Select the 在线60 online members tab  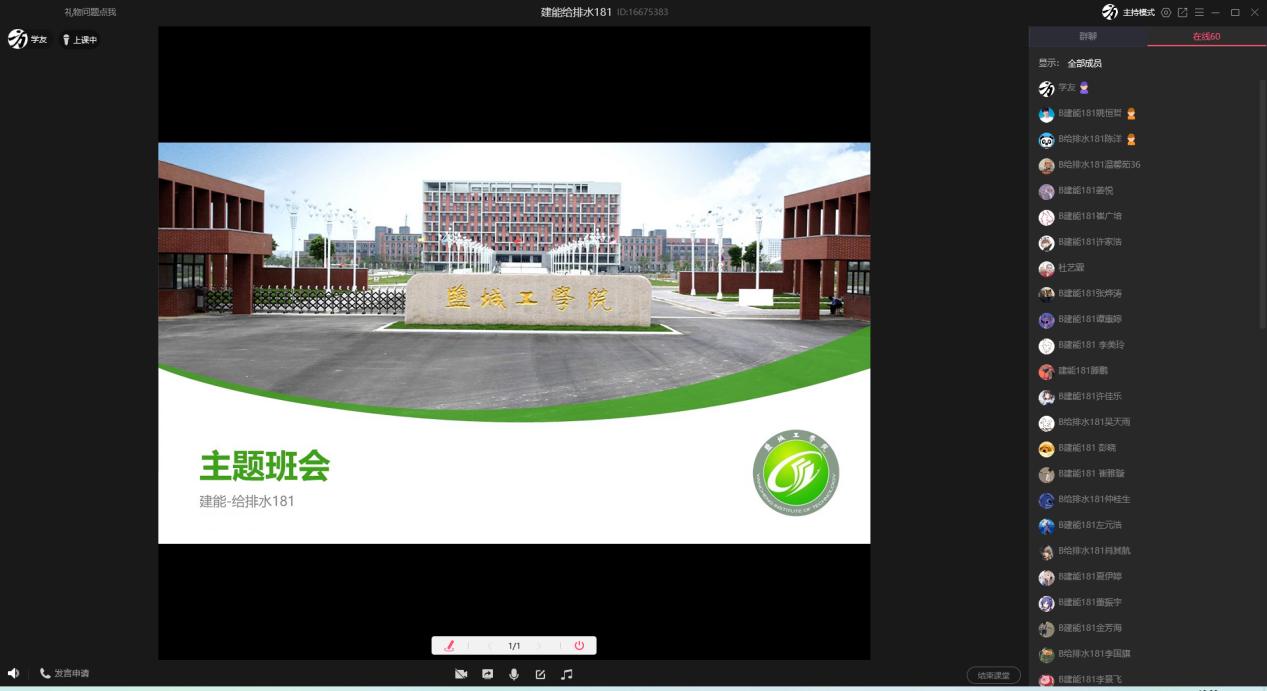click(1206, 36)
